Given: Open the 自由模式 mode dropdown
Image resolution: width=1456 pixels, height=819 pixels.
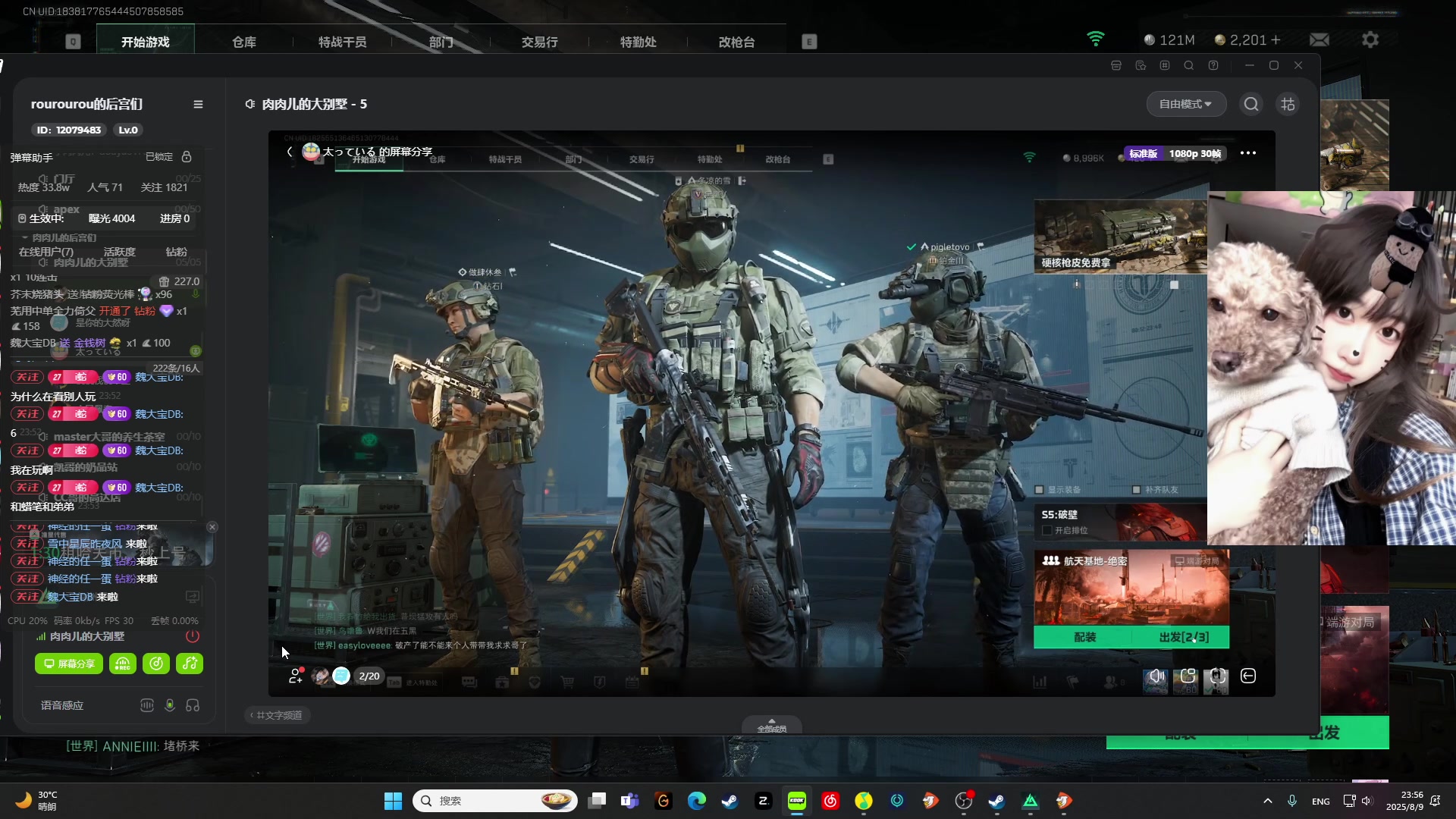Looking at the screenshot, I should tap(1186, 104).
